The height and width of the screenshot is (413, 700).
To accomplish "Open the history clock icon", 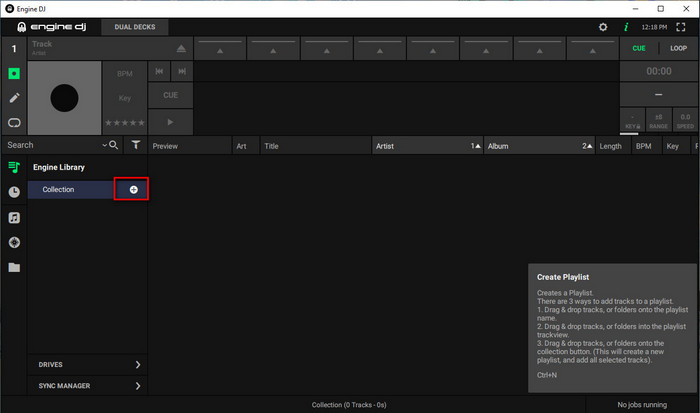I will point(14,192).
